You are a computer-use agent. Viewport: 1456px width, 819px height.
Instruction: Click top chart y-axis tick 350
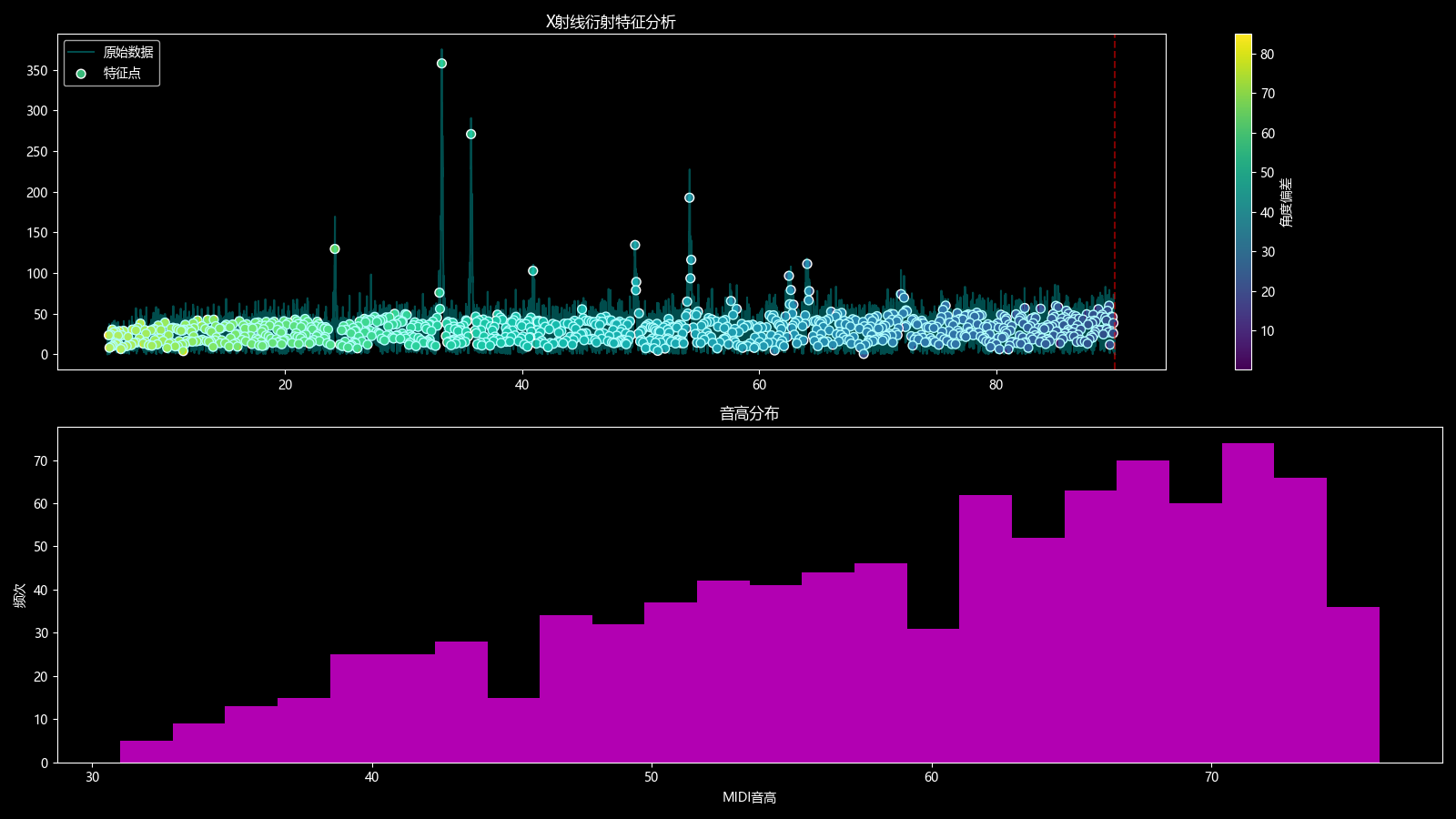tap(37, 71)
